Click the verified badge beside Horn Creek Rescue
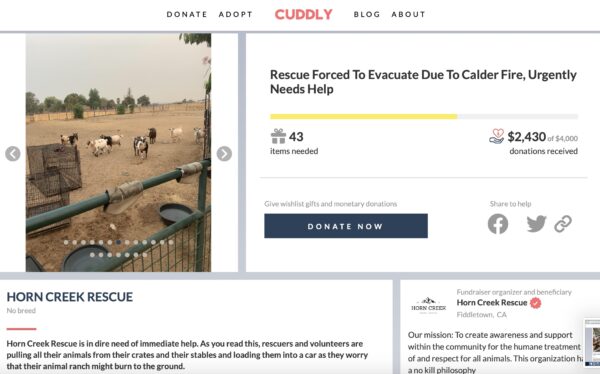The width and height of the screenshot is (600, 374). point(536,303)
